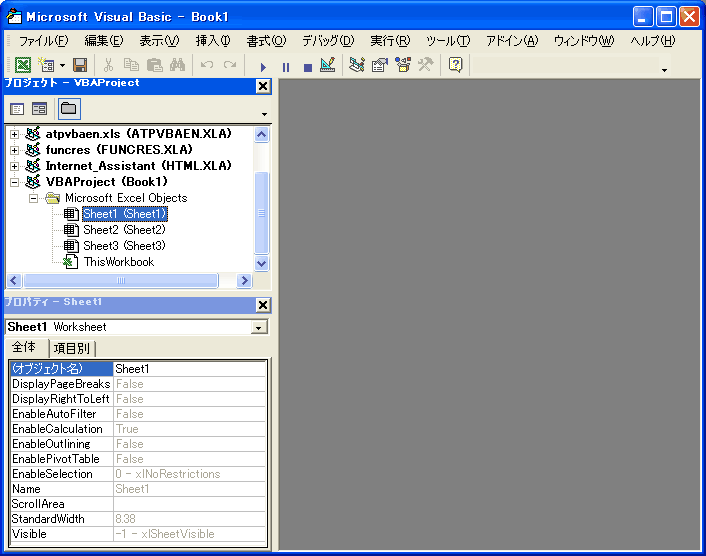706x556 pixels.
Task: Toggle Design Mode icon
Action: [328, 65]
